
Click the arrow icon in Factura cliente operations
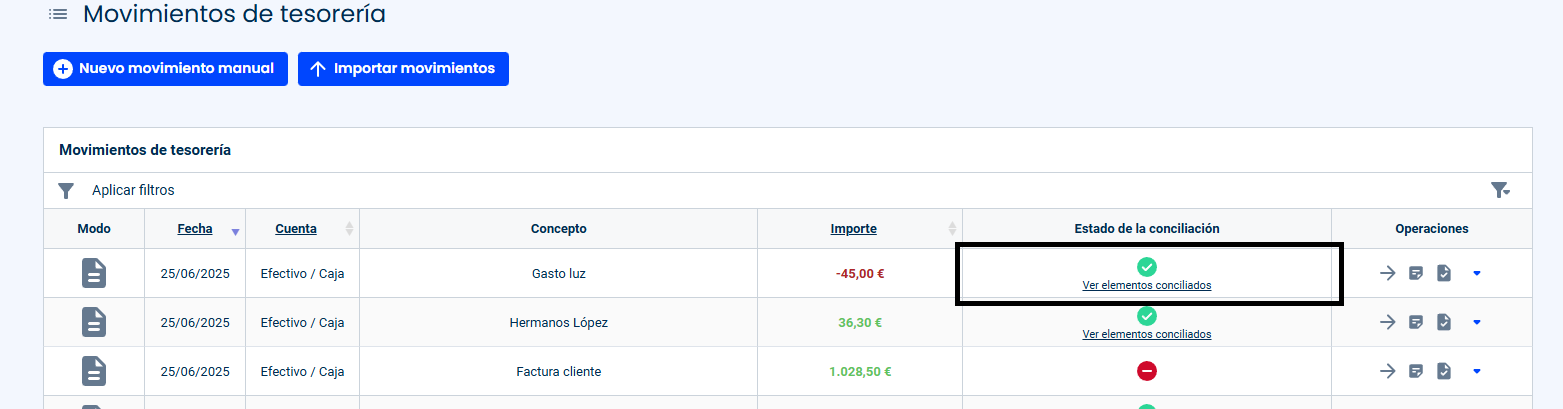click(x=1387, y=371)
